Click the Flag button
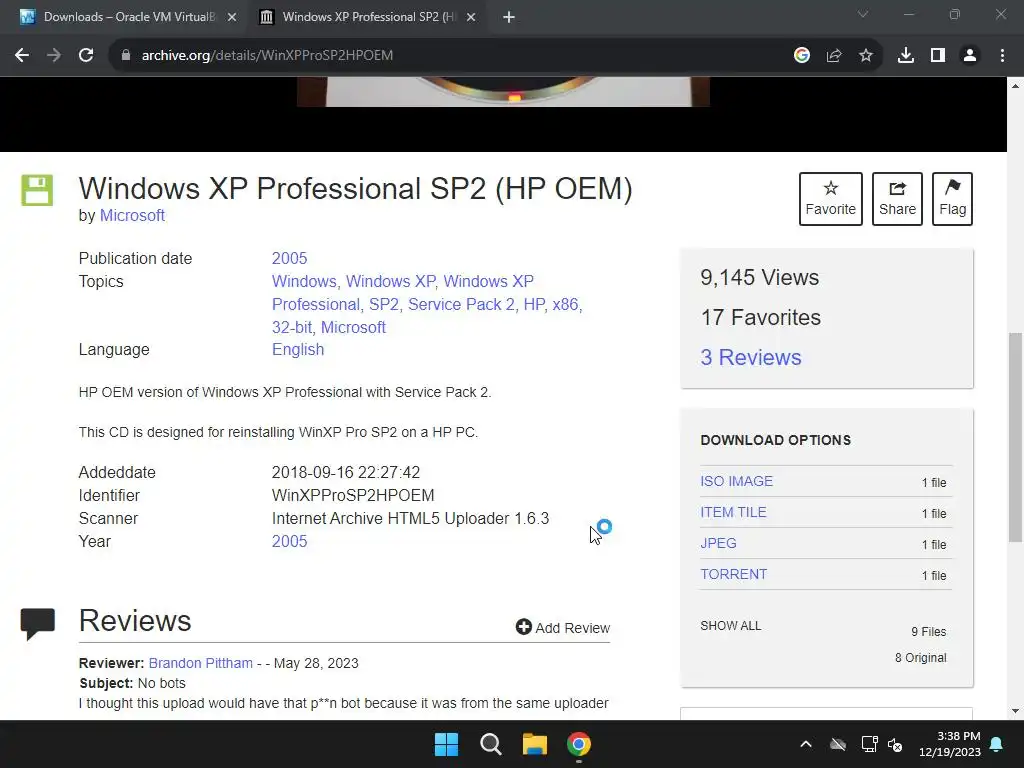Viewport: 1024px width, 768px height. [952, 199]
